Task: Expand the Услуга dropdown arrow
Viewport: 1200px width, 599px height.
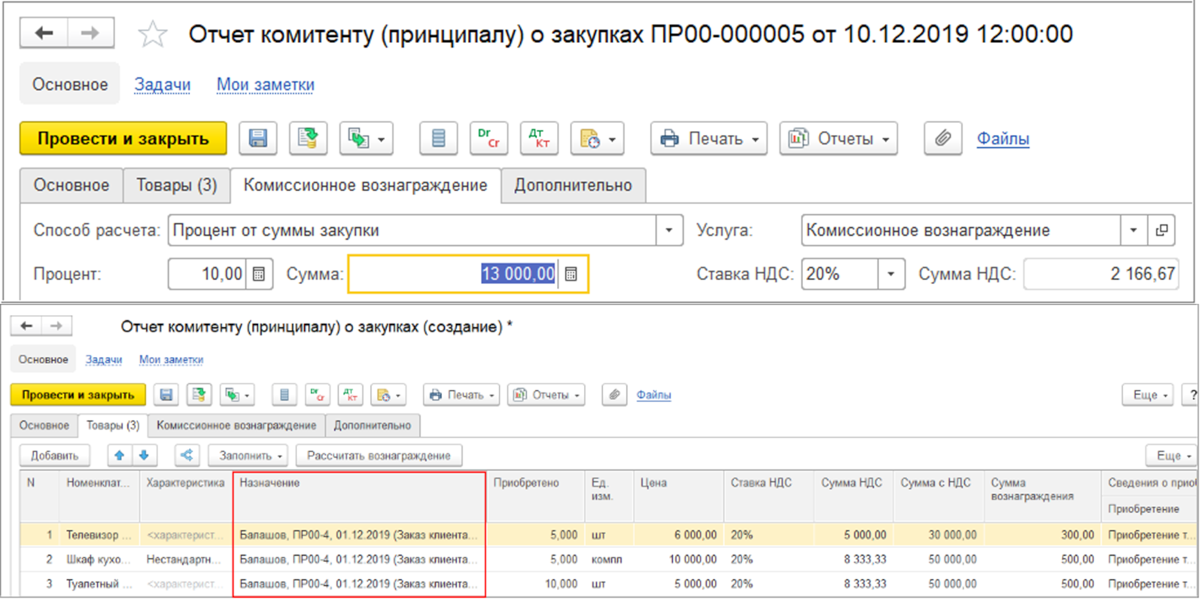Action: (1134, 230)
